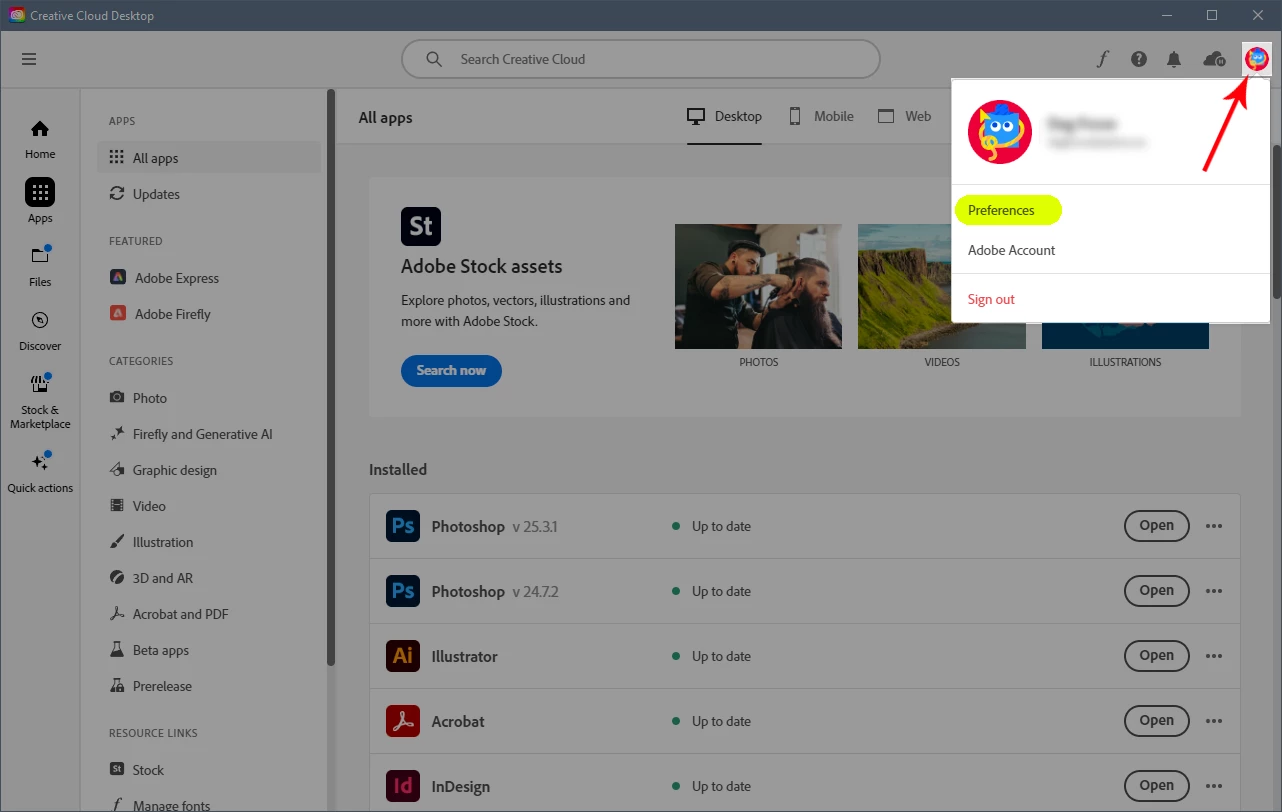
Task: Go to Home in left rail
Action: pyautogui.click(x=40, y=139)
